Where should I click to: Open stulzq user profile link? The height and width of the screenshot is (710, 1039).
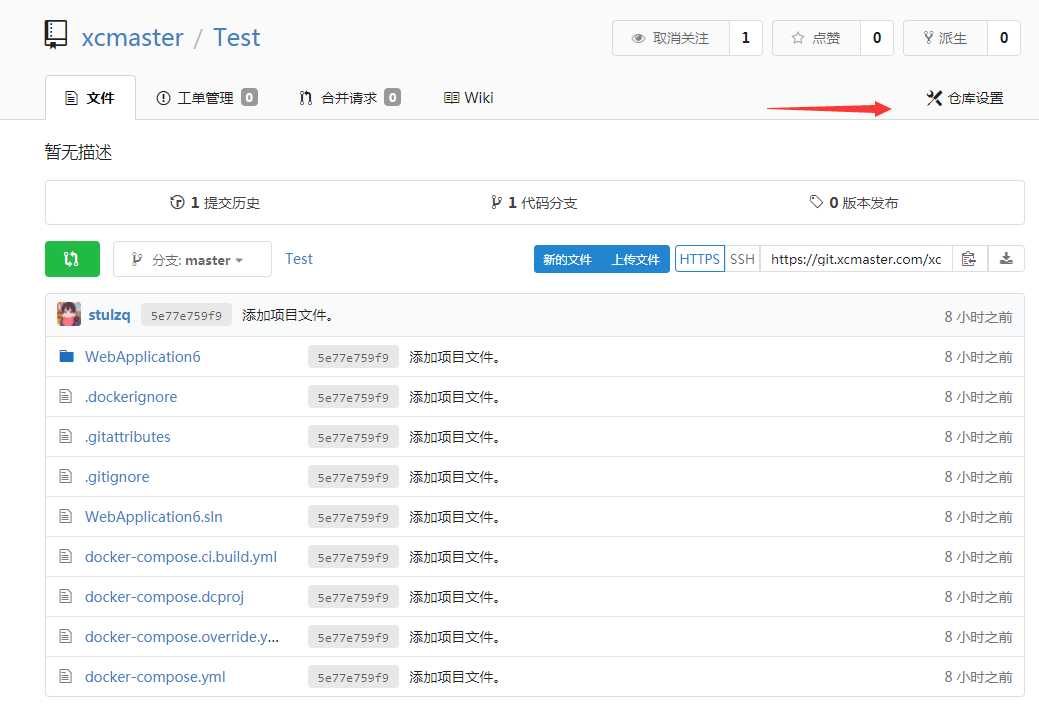109,315
